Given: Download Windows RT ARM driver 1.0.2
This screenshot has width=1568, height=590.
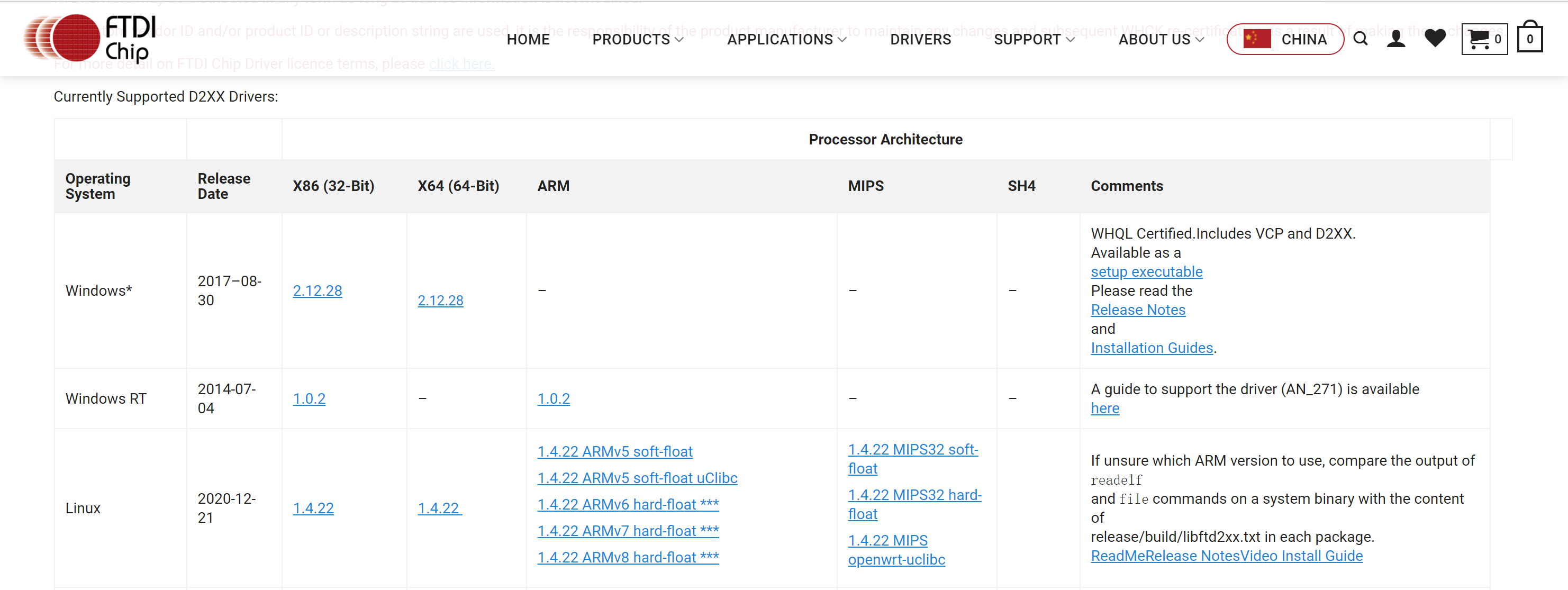Looking at the screenshot, I should tap(554, 399).
